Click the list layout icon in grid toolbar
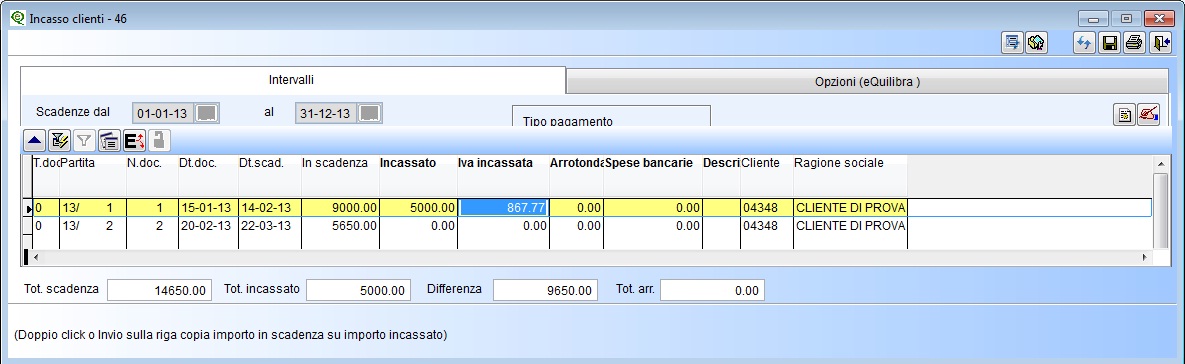 click(x=109, y=140)
